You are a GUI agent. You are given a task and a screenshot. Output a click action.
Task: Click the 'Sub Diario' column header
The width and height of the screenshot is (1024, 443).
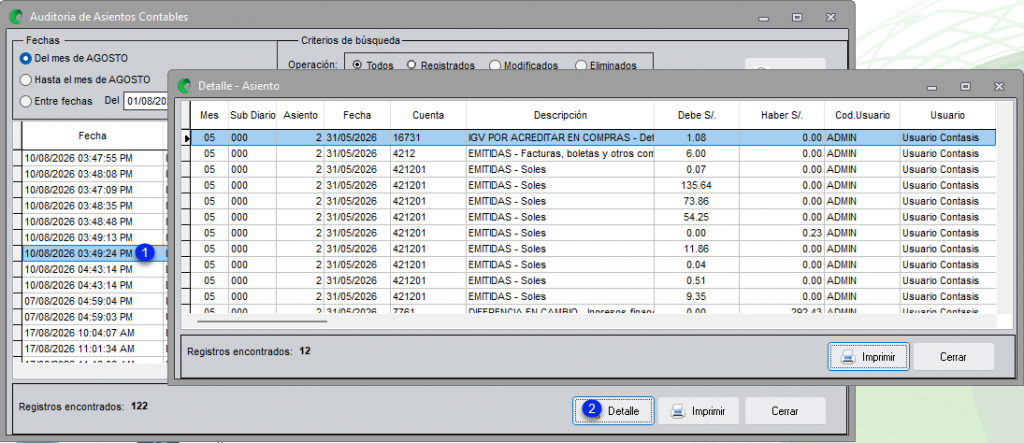click(253, 115)
